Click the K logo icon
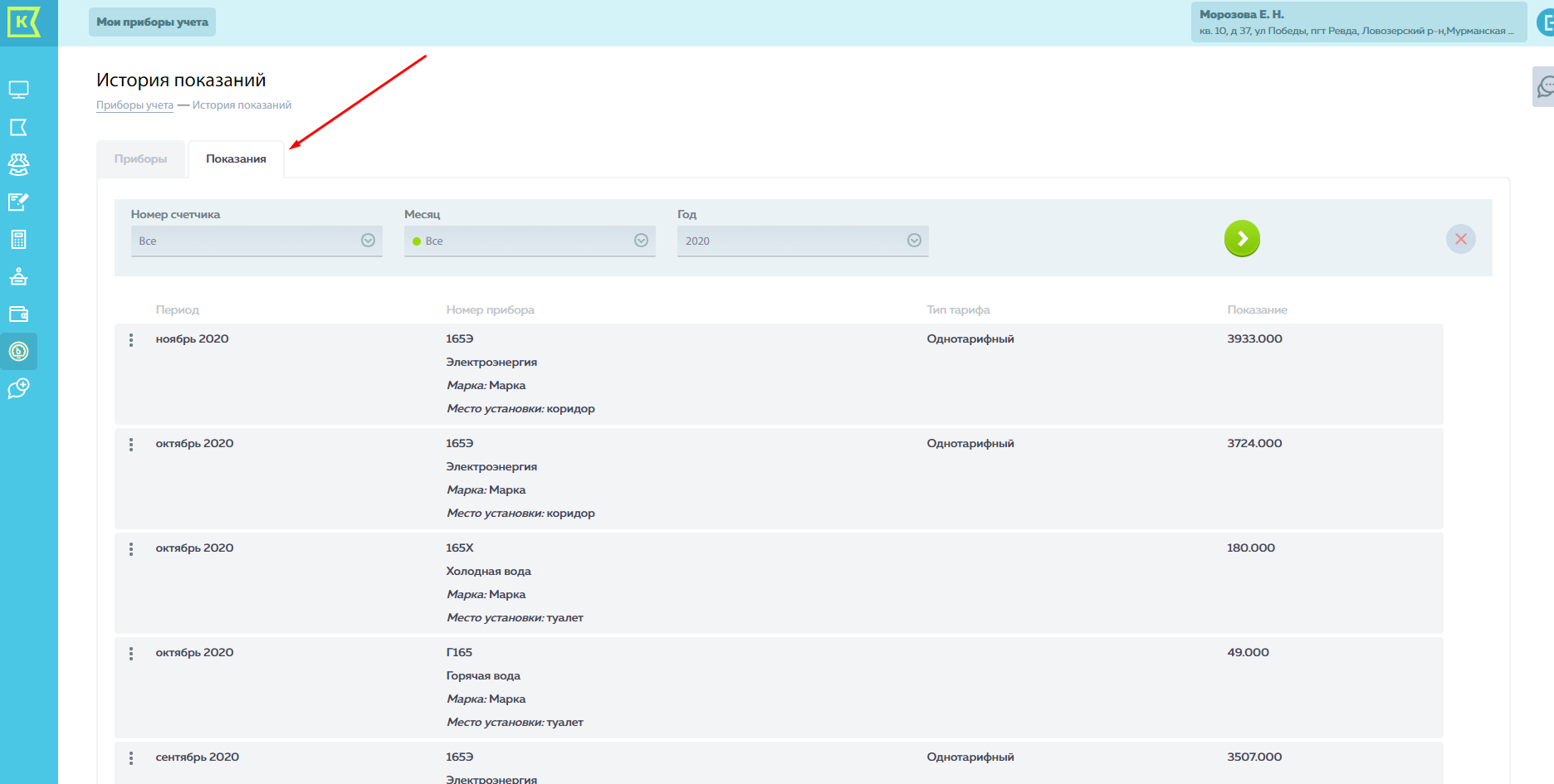 [22, 22]
